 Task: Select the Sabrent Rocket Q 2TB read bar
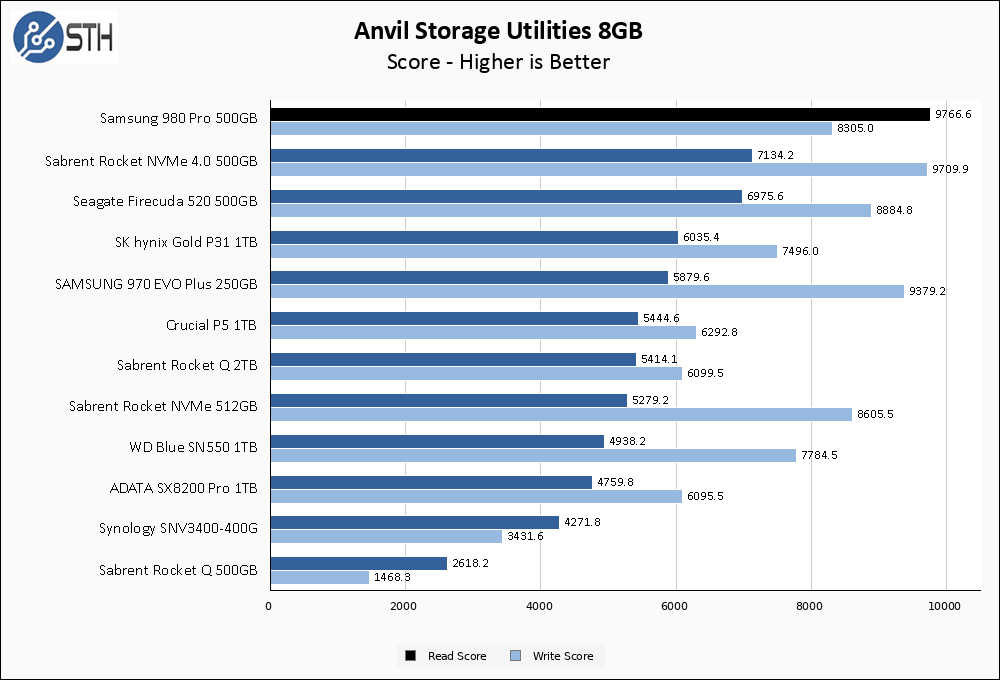[x=452, y=359]
